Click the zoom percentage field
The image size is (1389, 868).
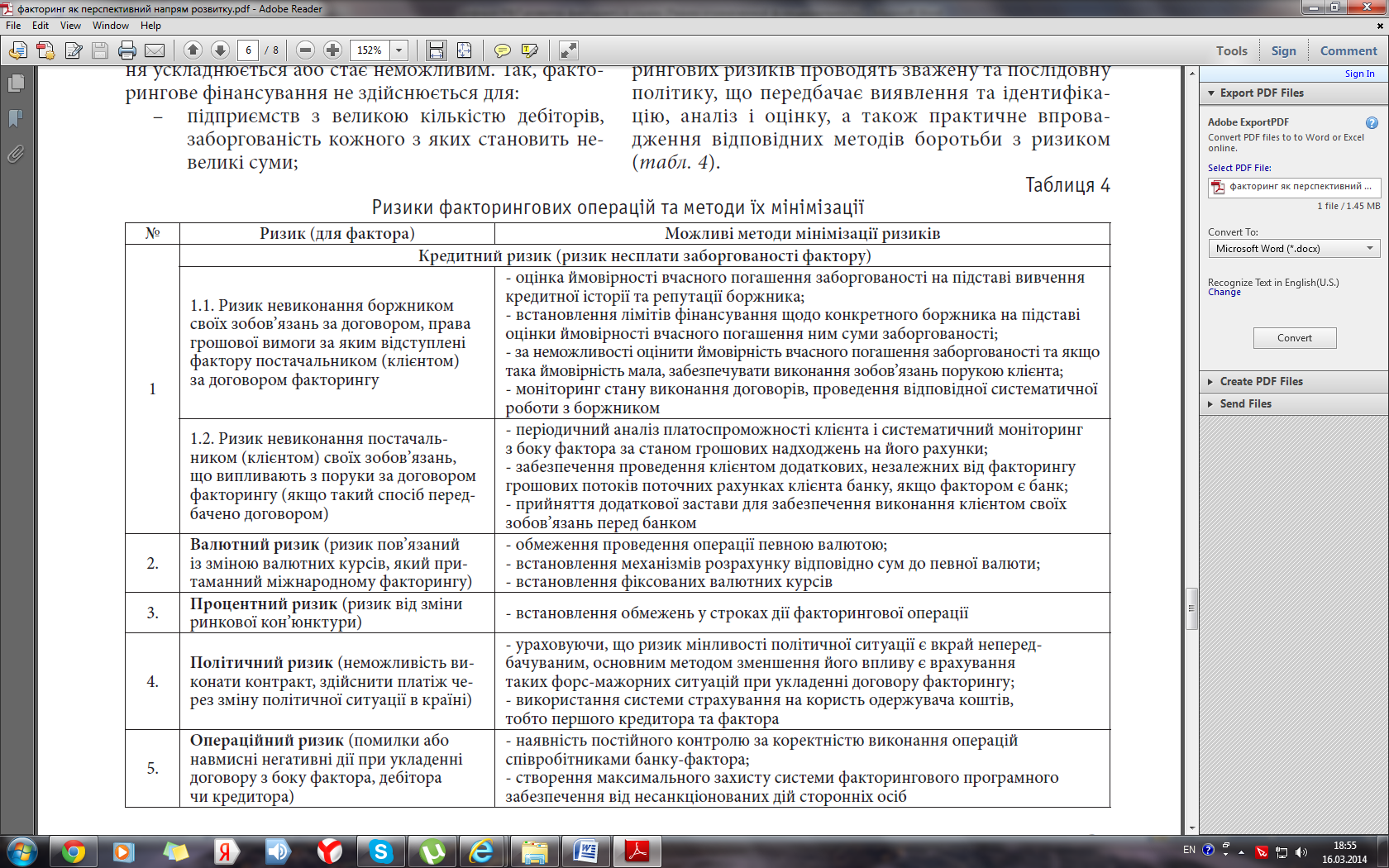[370, 50]
